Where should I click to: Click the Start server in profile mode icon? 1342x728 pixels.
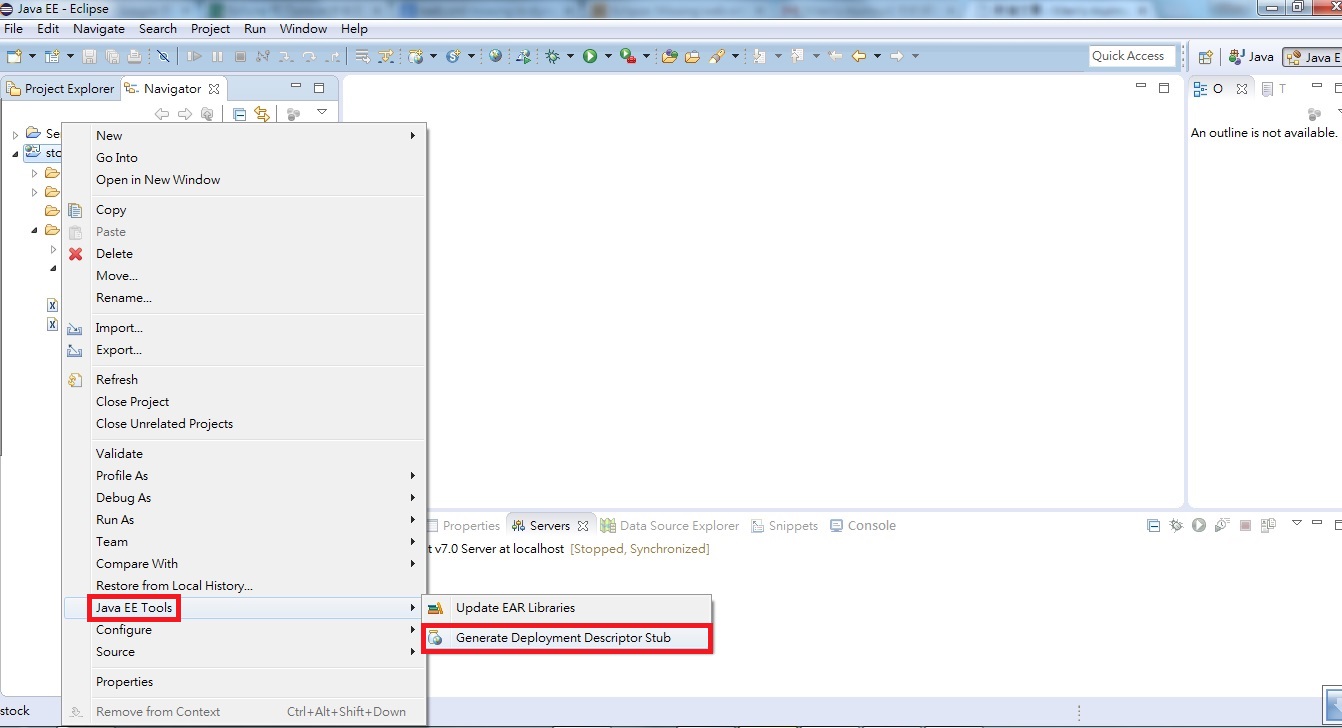tap(1221, 525)
